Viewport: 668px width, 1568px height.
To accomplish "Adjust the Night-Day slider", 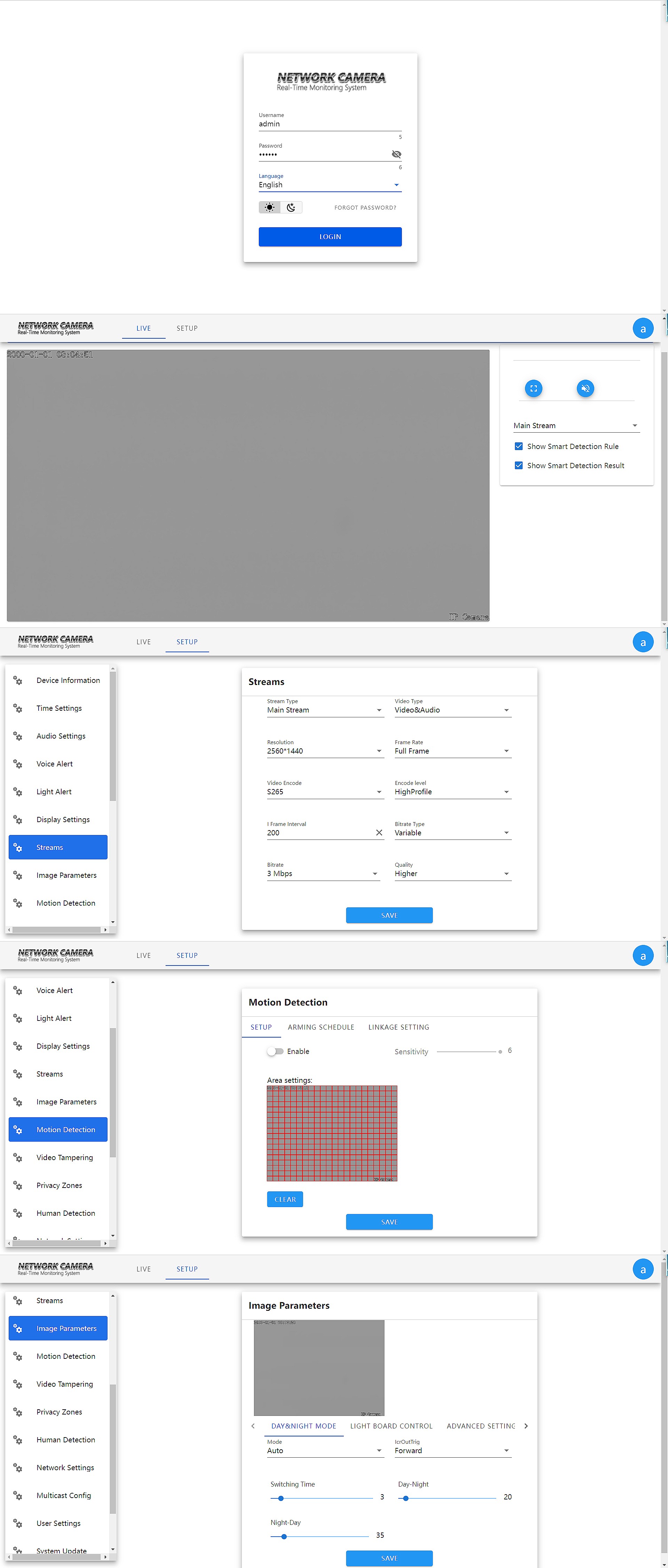I will tap(284, 1536).
